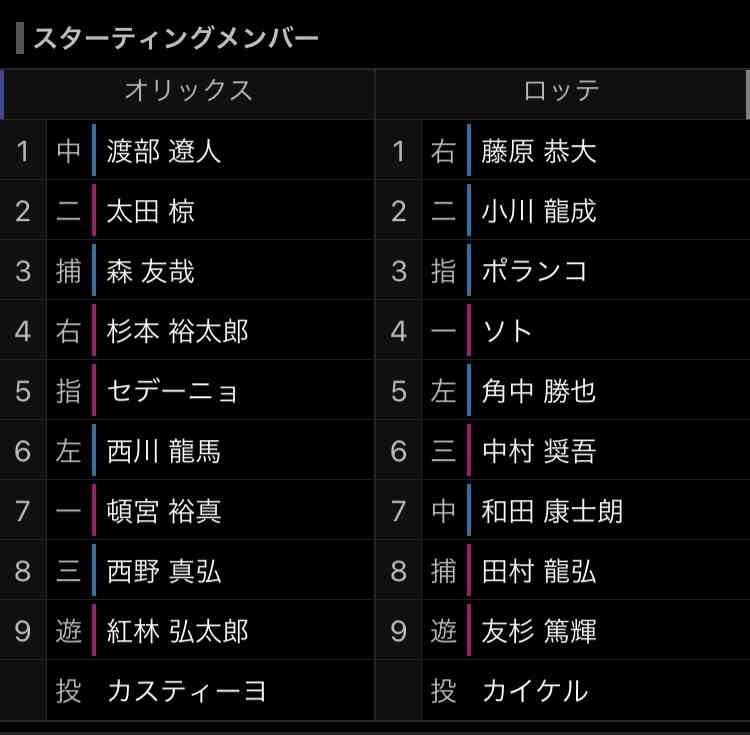Select designated hitter セデーニョ
The height and width of the screenshot is (735, 750).
click(172, 391)
